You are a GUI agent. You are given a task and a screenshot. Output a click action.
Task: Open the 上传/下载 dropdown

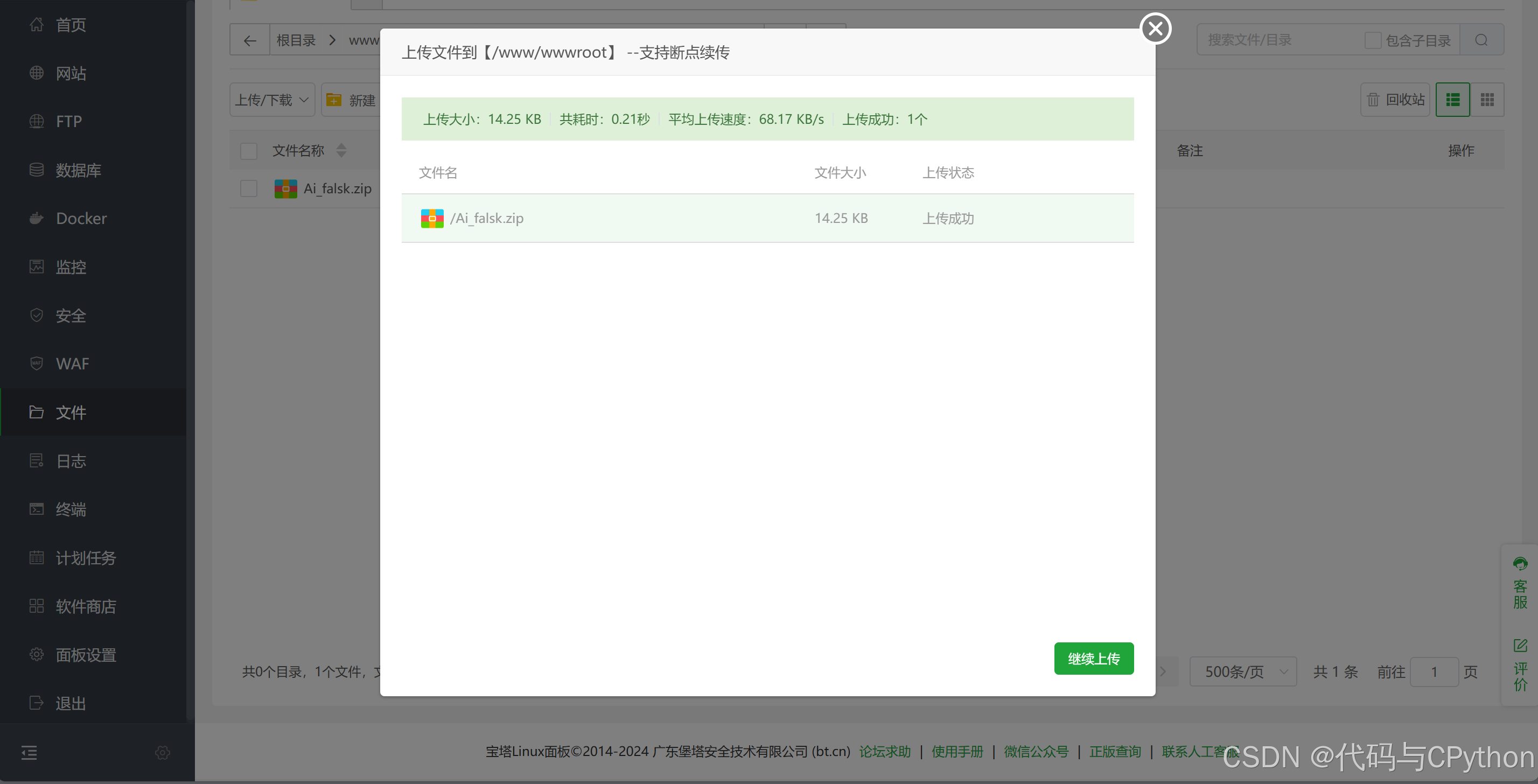point(272,100)
